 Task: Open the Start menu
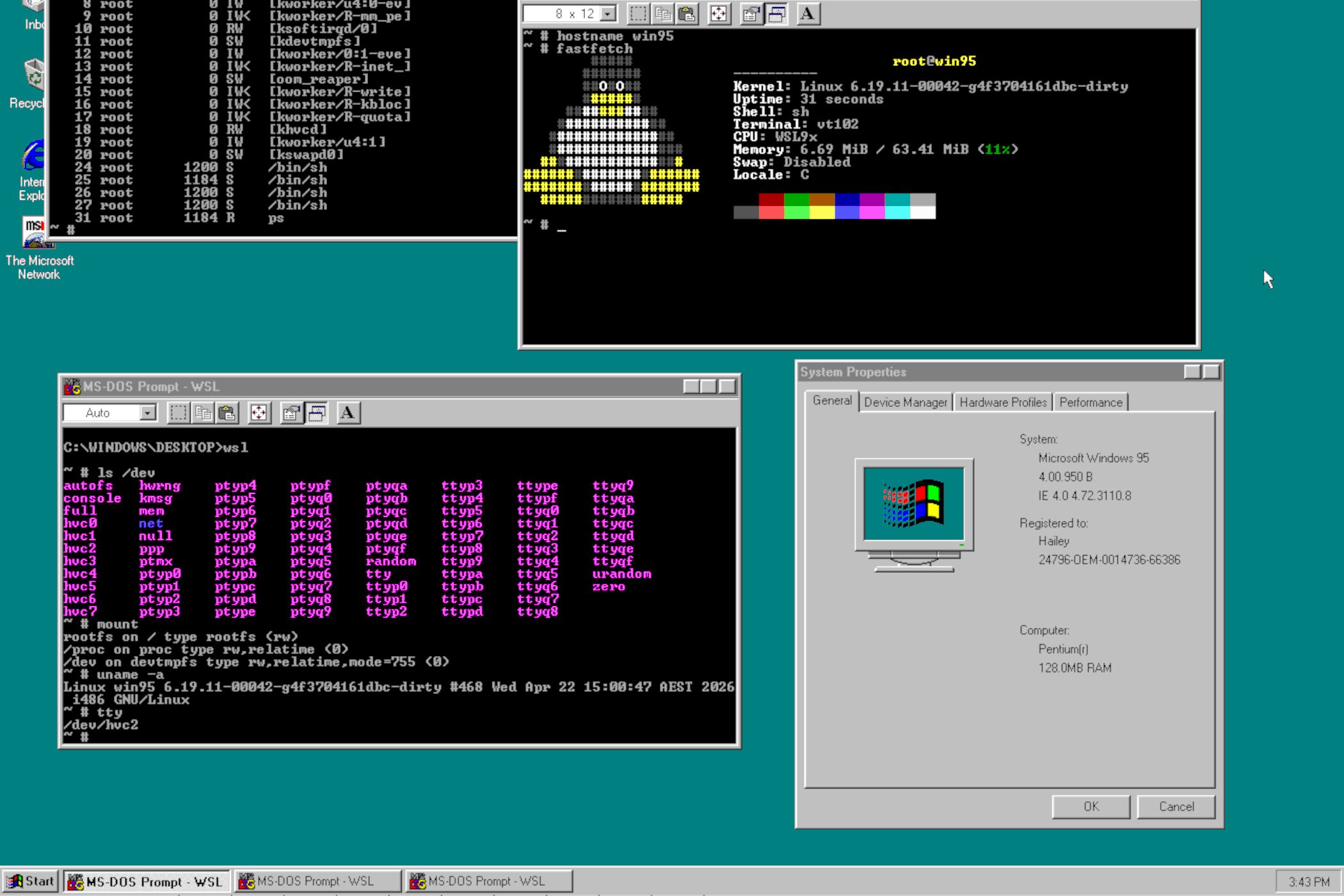click(x=31, y=881)
